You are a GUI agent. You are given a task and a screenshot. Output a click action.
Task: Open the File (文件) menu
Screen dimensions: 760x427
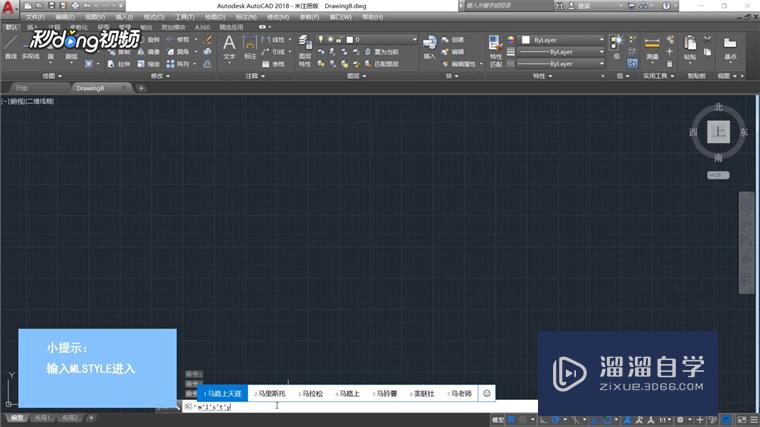pyautogui.click(x=35, y=17)
